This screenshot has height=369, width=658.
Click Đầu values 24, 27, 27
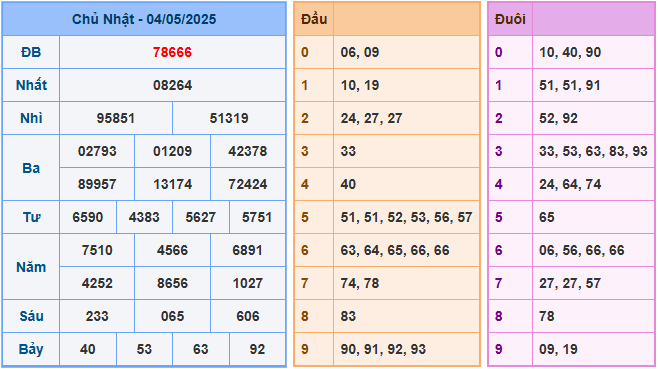371,118
